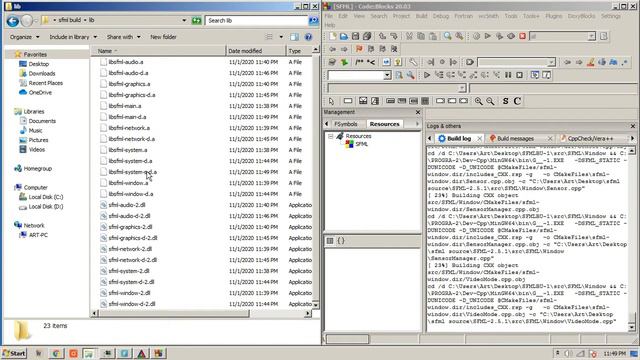Image resolution: width=640 pixels, height=360 pixels.
Task: Click the Zoom in magnifier icon
Action: pyautogui.click(x=478, y=101)
